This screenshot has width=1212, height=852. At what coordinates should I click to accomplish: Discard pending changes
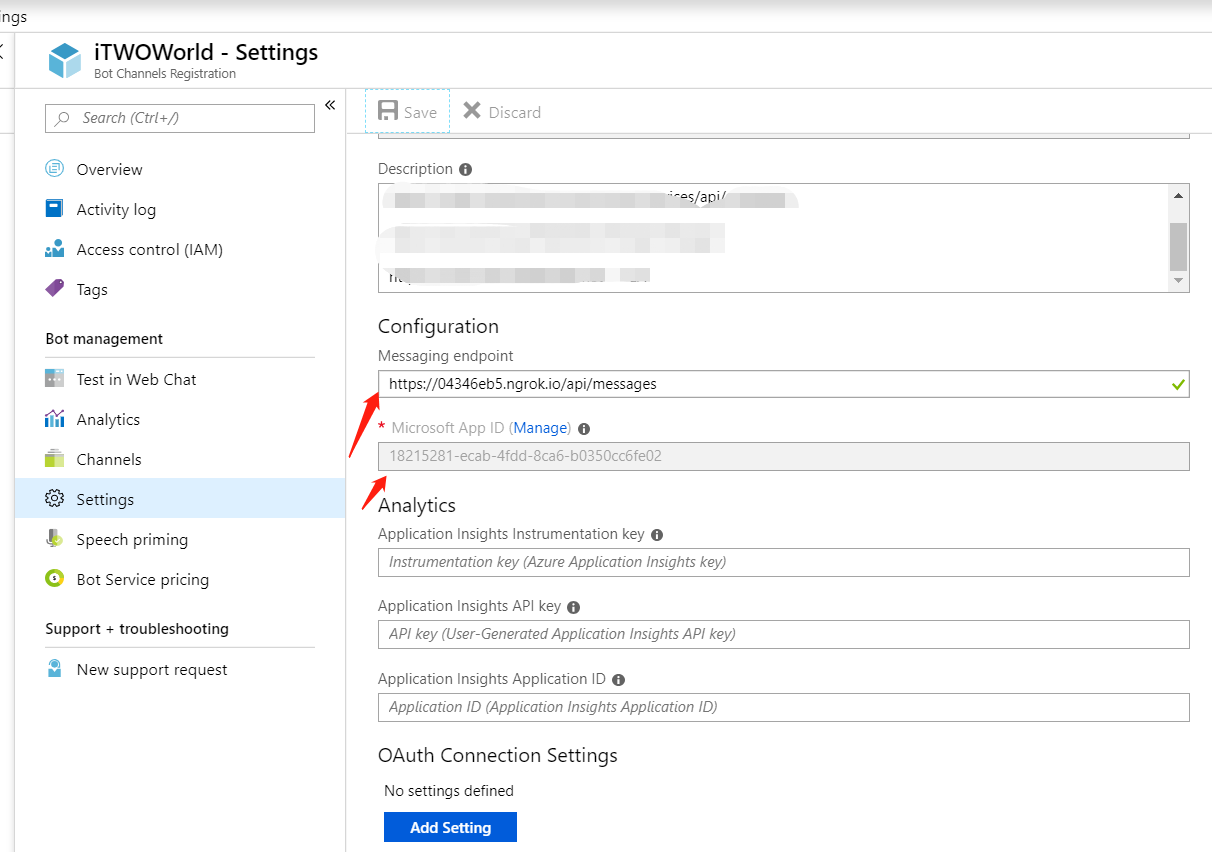(x=501, y=112)
